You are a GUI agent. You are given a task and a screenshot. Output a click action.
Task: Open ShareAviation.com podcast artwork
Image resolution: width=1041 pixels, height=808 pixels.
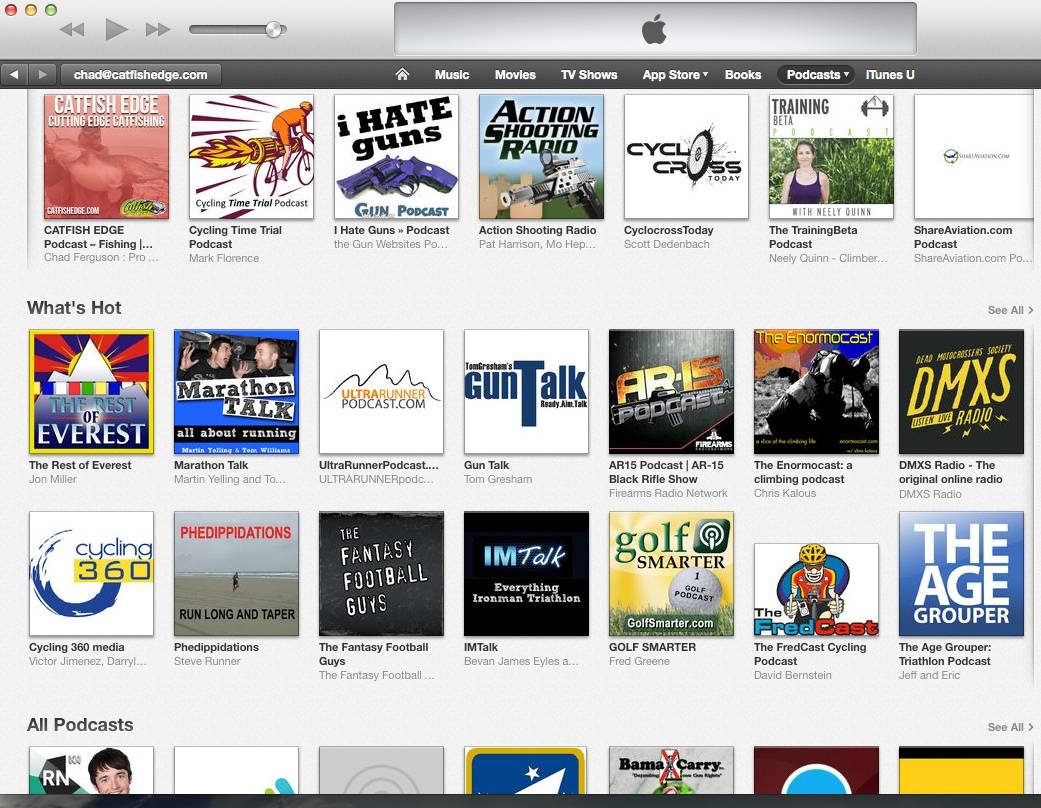[973, 157]
